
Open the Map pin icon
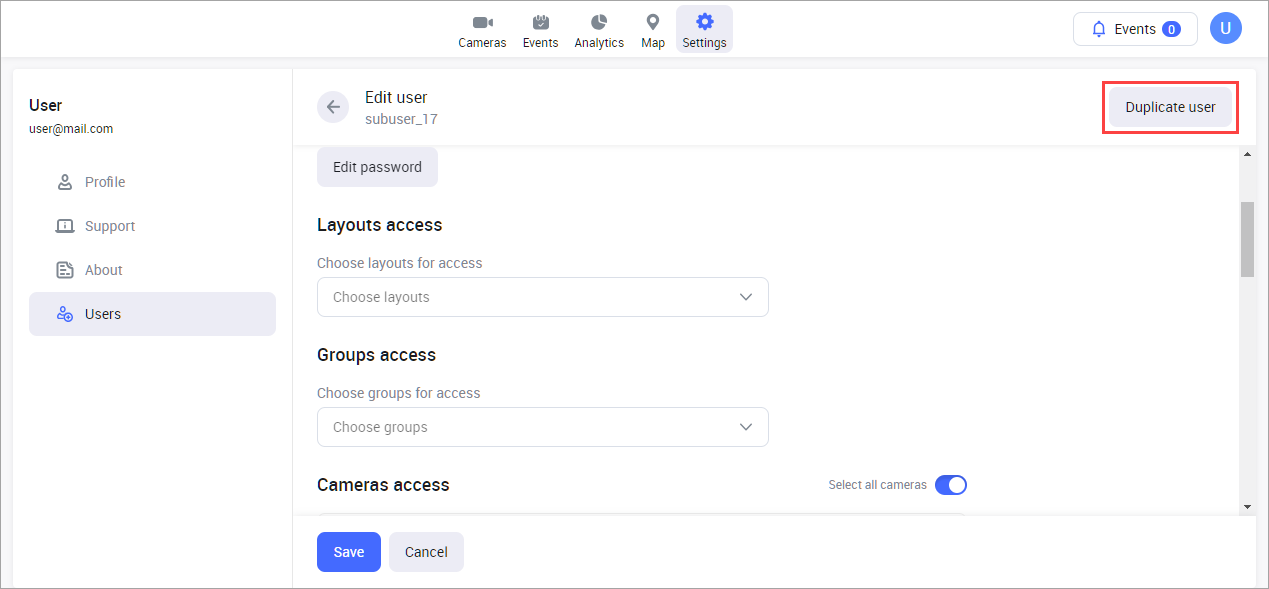coord(653,23)
